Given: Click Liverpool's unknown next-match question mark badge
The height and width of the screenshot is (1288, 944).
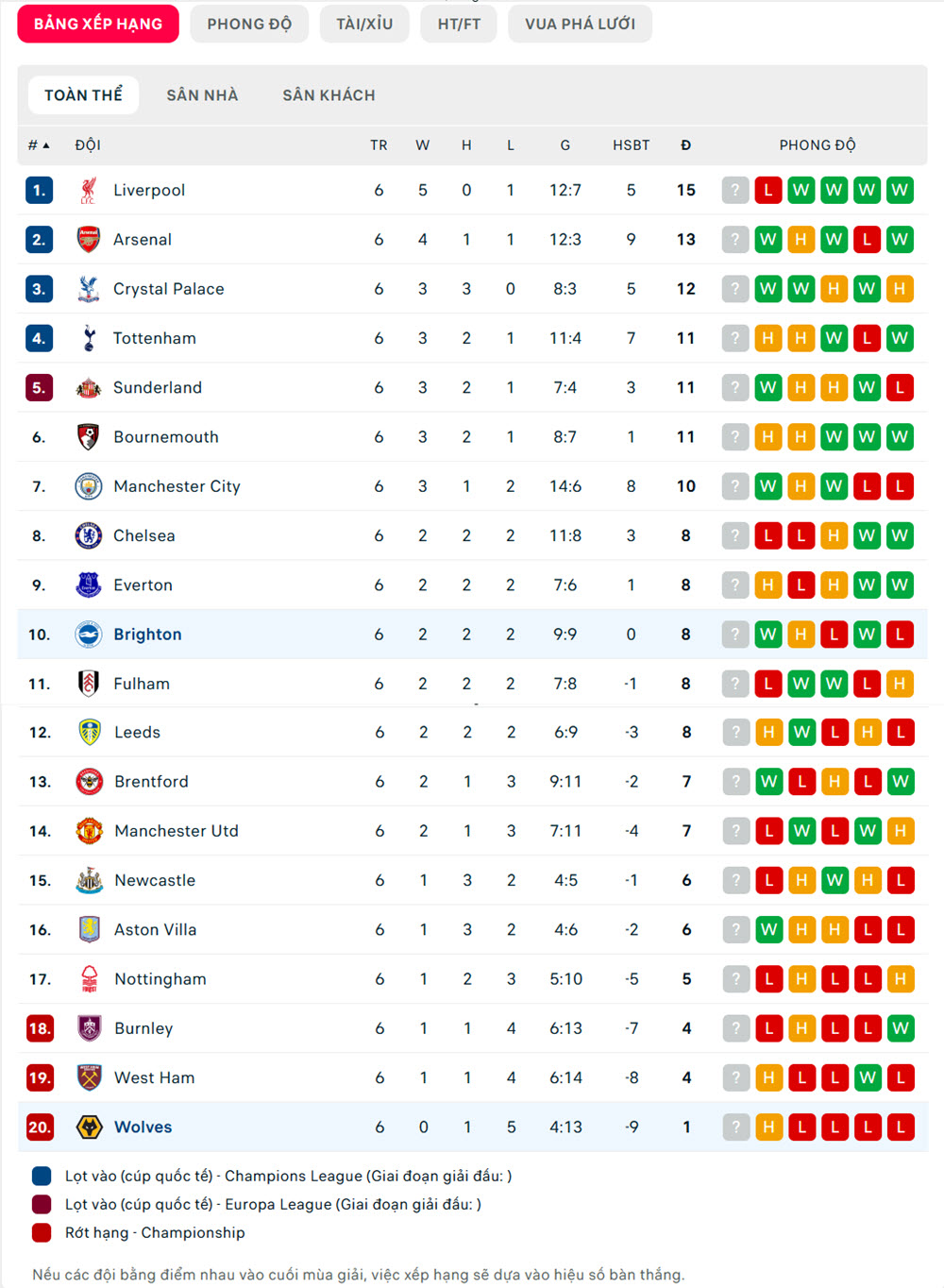Looking at the screenshot, I should coord(735,190).
